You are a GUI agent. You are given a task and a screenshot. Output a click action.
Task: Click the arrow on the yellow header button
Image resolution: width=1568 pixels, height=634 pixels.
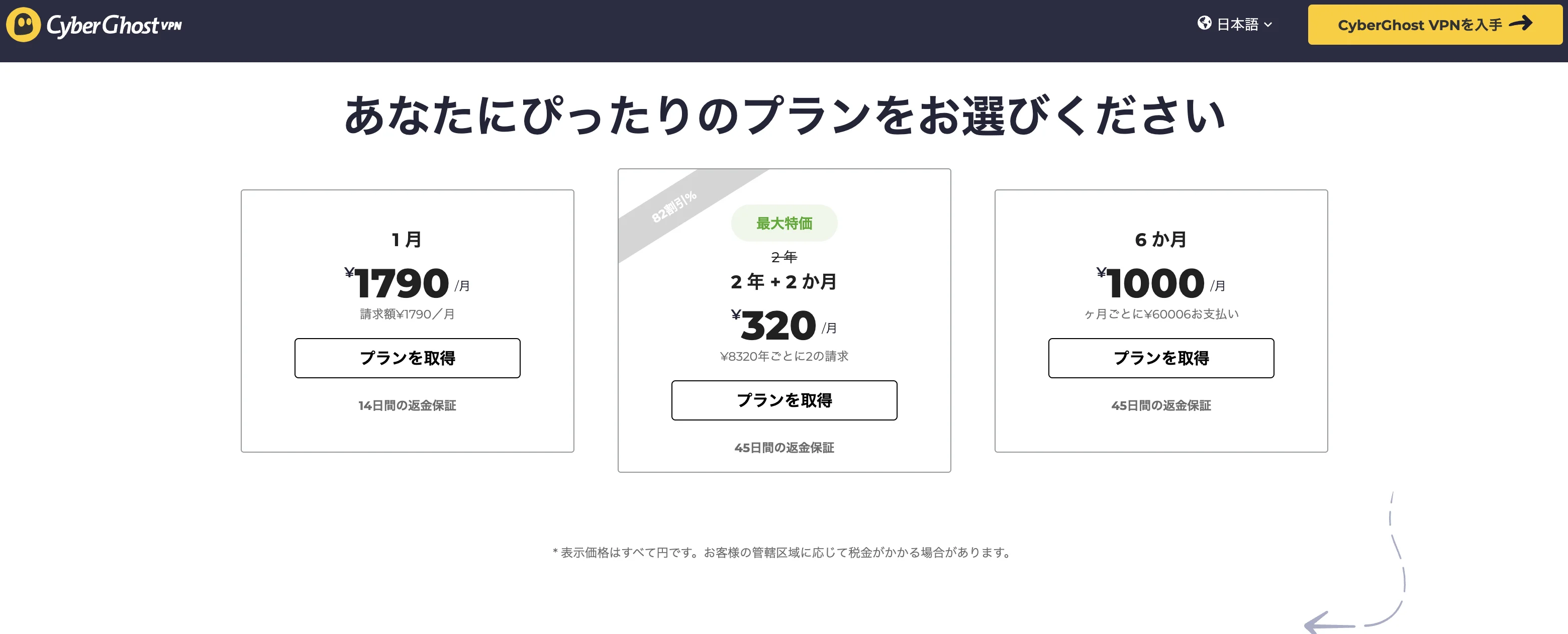[1521, 24]
